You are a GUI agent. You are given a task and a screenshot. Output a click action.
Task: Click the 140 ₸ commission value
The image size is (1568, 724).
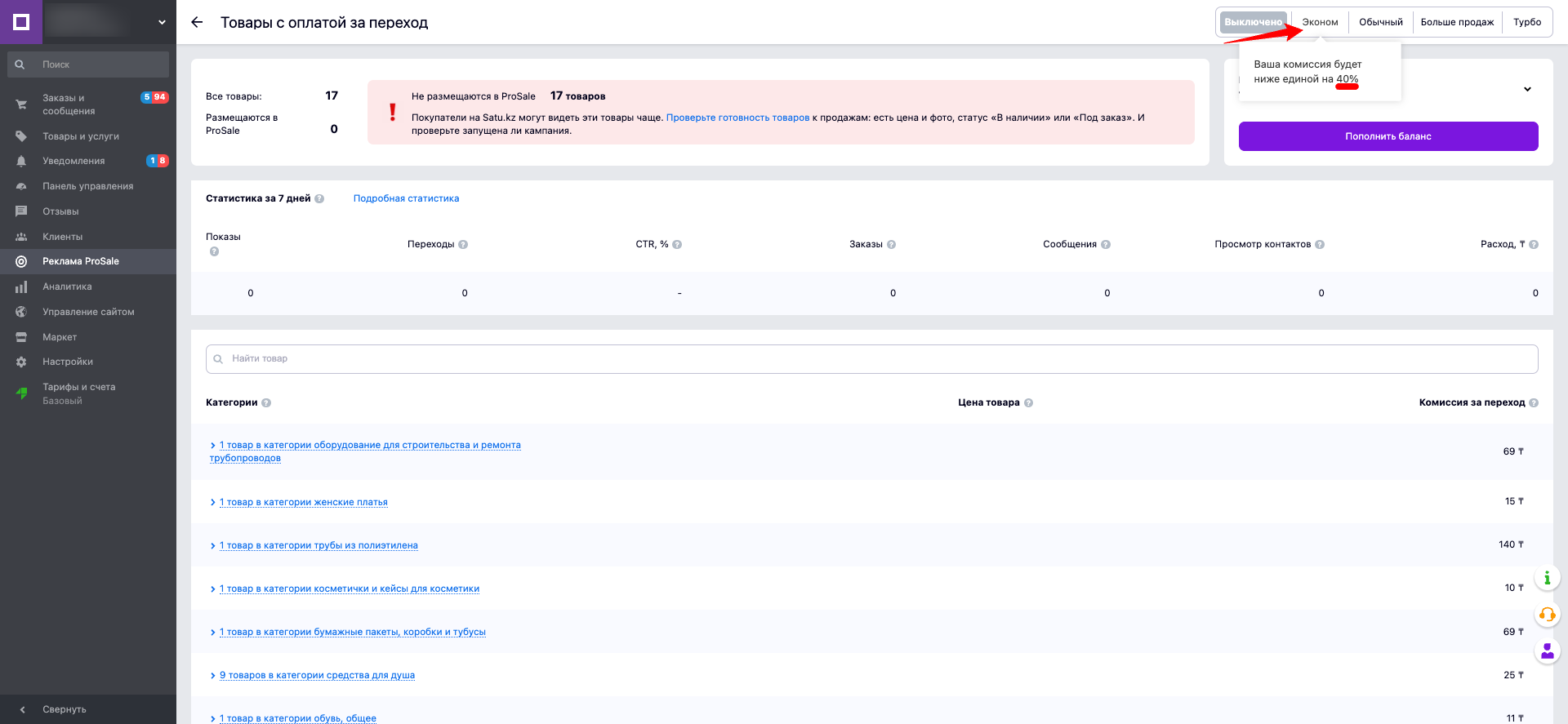point(1511,544)
